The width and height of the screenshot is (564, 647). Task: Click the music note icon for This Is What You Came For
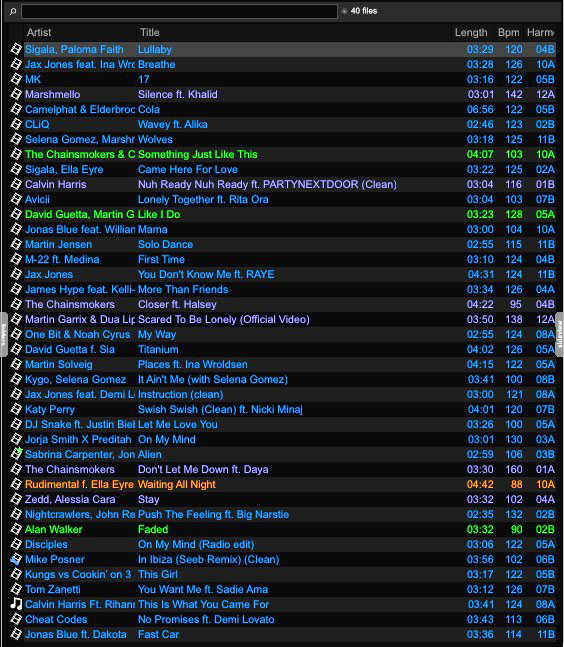click(x=16, y=604)
